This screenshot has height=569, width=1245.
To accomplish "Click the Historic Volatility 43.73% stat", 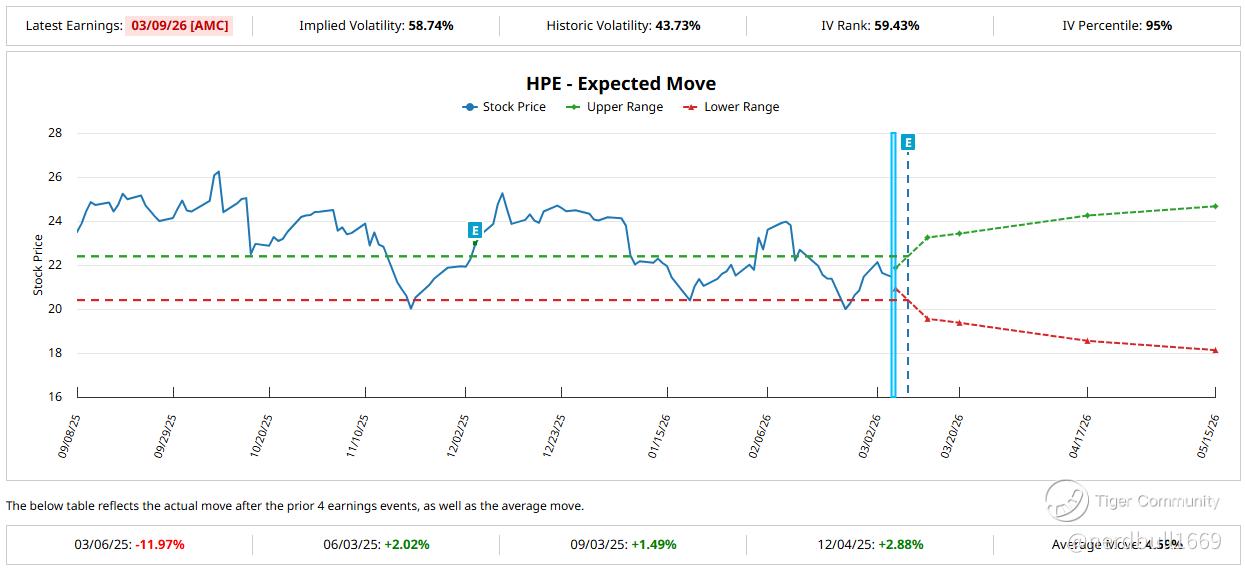I will point(623,25).
